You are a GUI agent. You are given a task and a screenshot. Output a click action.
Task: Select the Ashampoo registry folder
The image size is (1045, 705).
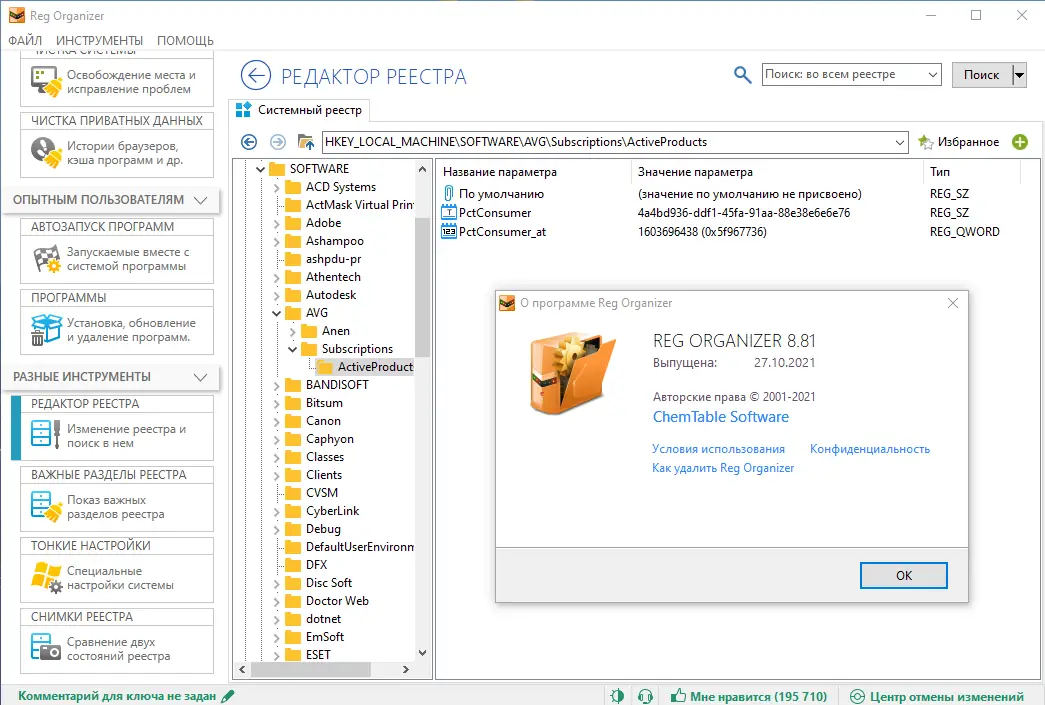pyautogui.click(x=335, y=241)
